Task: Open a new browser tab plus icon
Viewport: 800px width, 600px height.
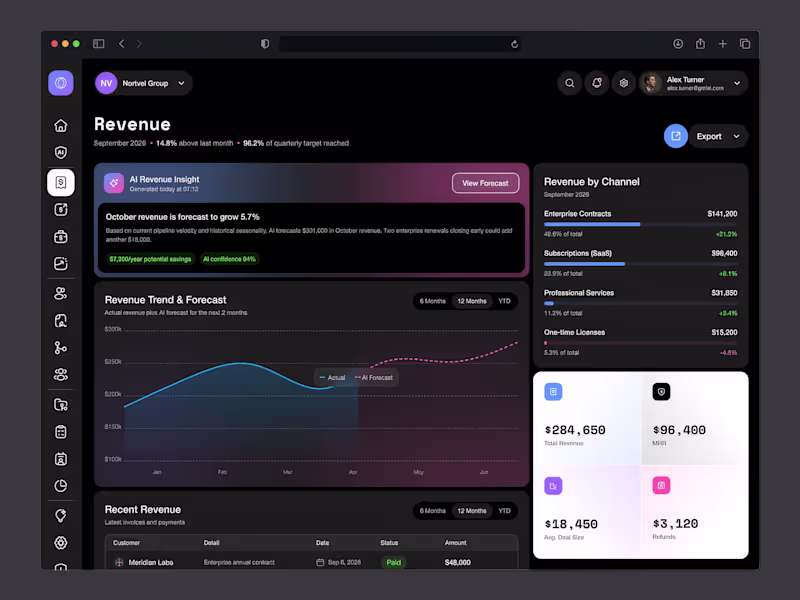Action: (722, 44)
